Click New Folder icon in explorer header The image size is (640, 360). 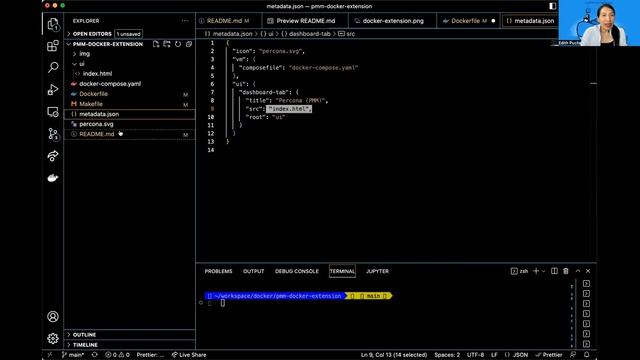(x=167, y=44)
